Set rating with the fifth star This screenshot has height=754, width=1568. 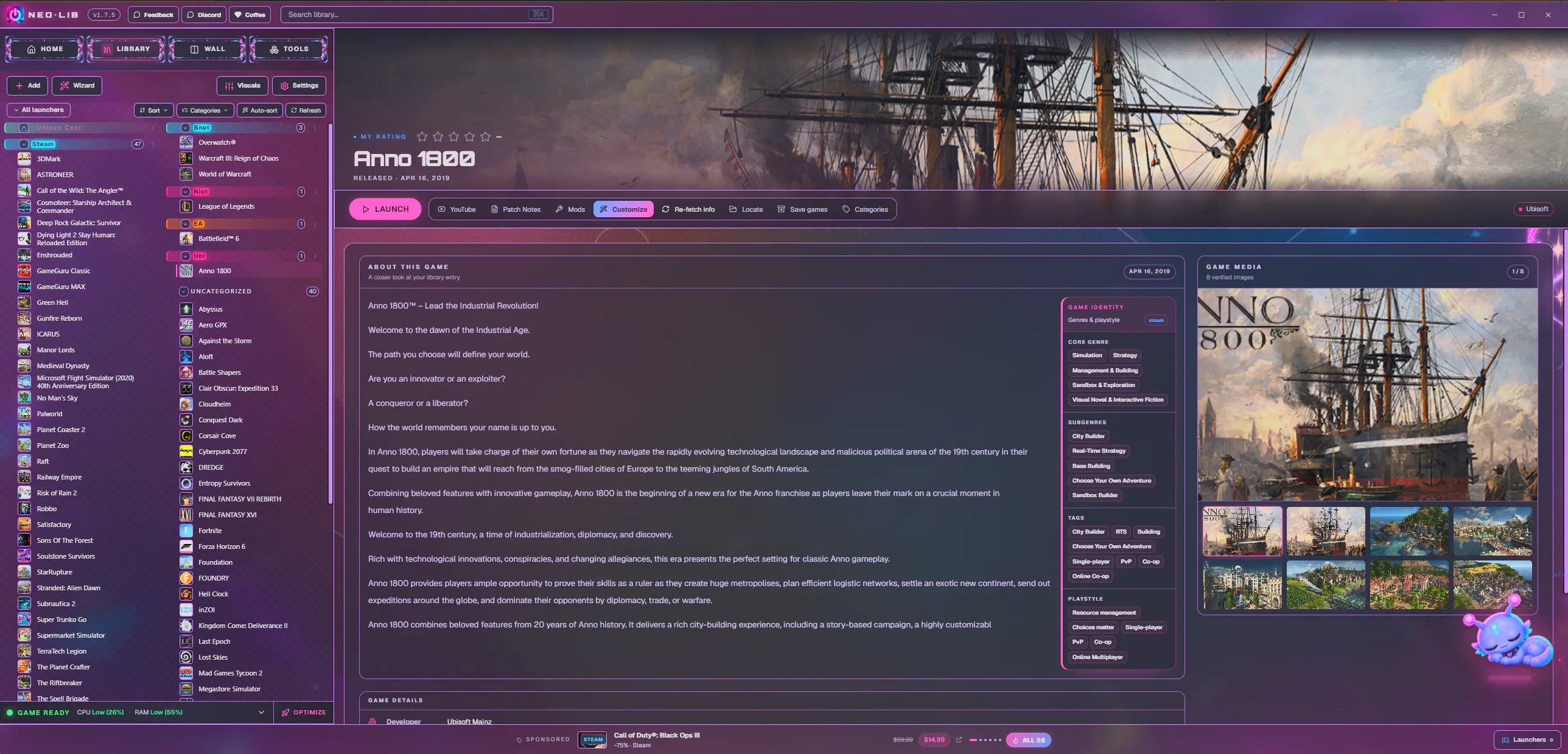click(x=485, y=137)
